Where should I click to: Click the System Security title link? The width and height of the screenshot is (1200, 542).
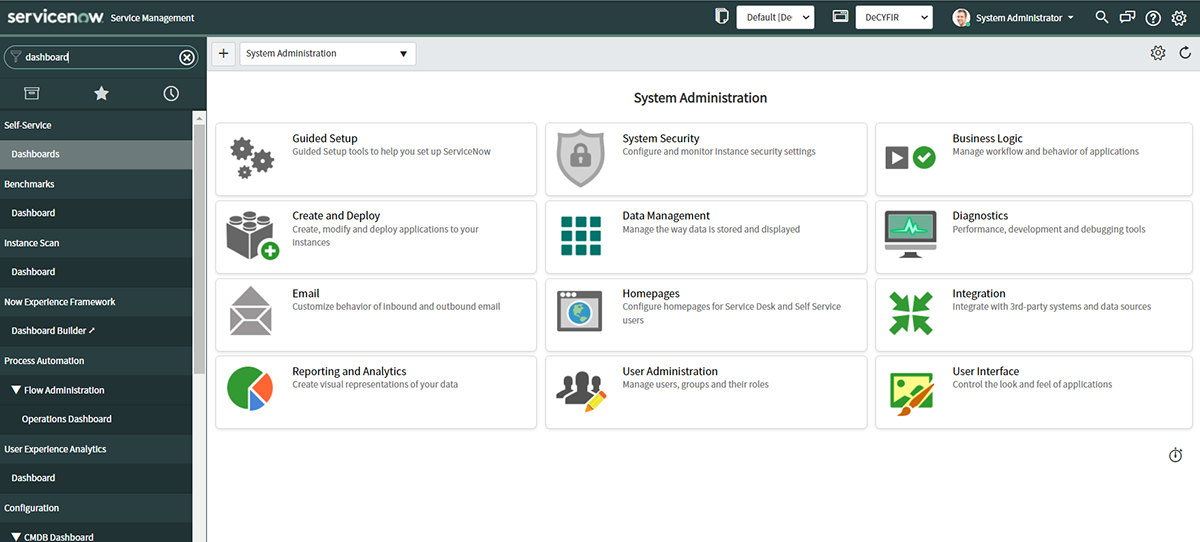point(661,139)
